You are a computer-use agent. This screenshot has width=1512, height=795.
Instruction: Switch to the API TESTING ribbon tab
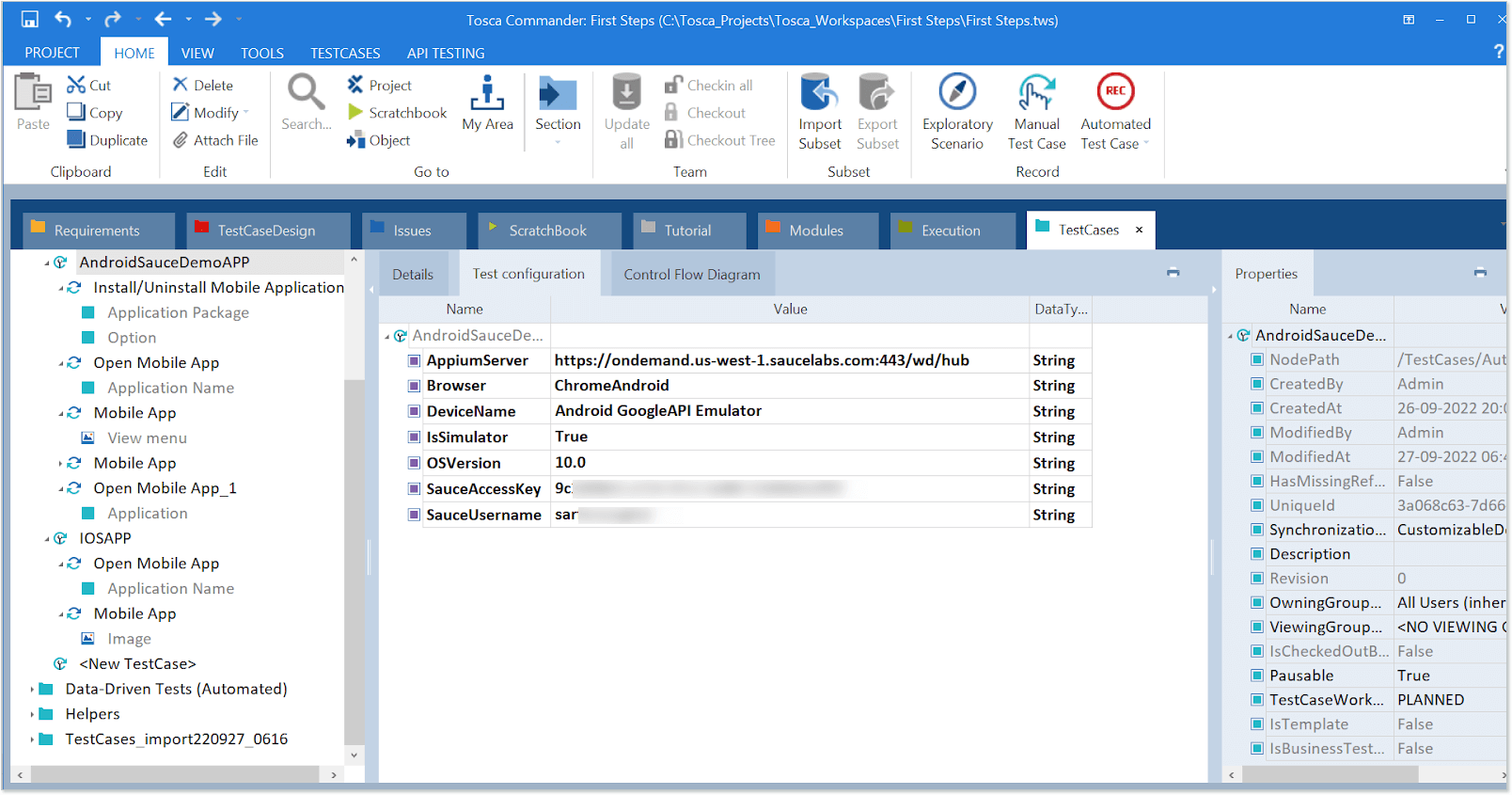pos(446,54)
